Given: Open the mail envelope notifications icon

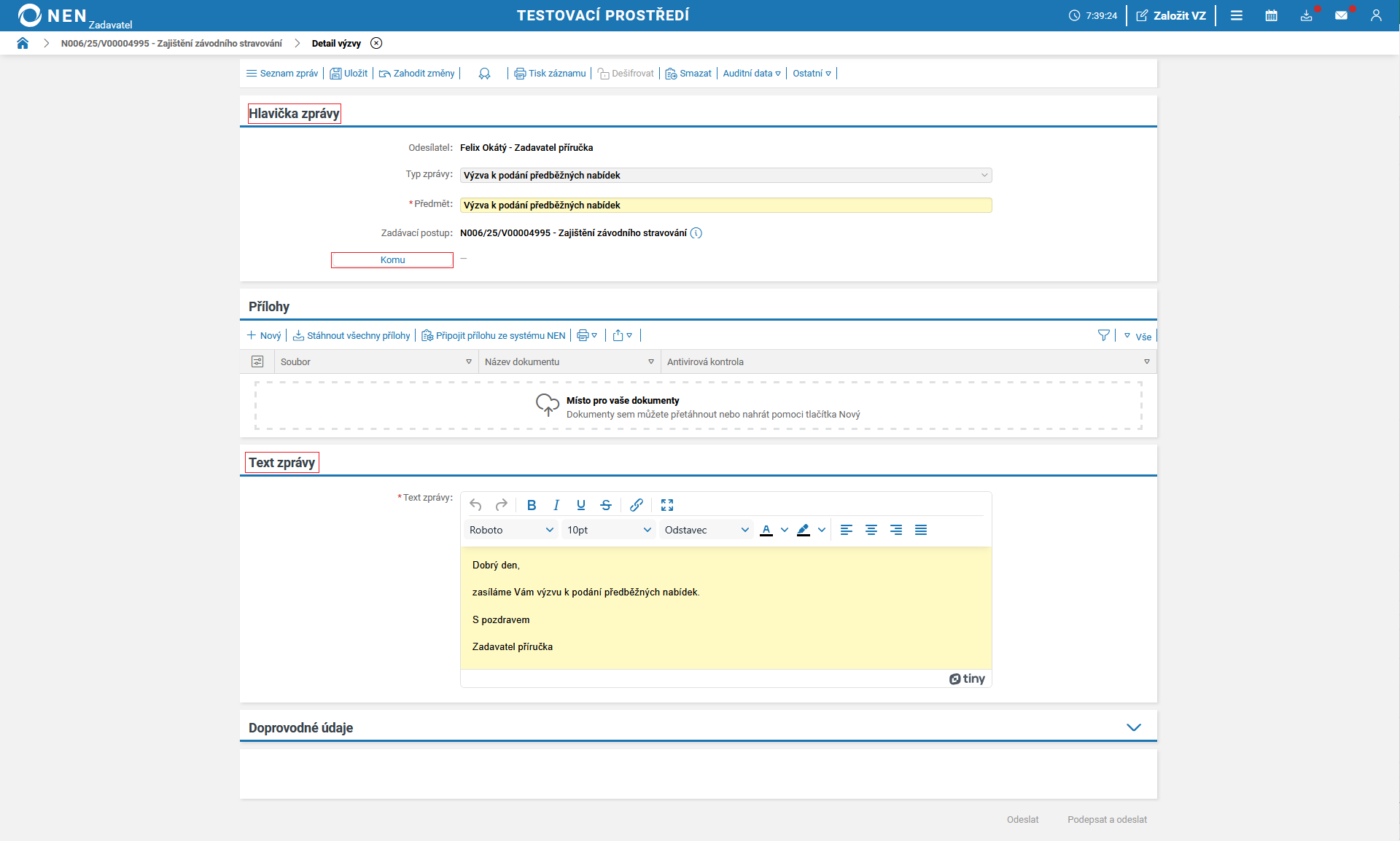Looking at the screenshot, I should [x=1341, y=15].
